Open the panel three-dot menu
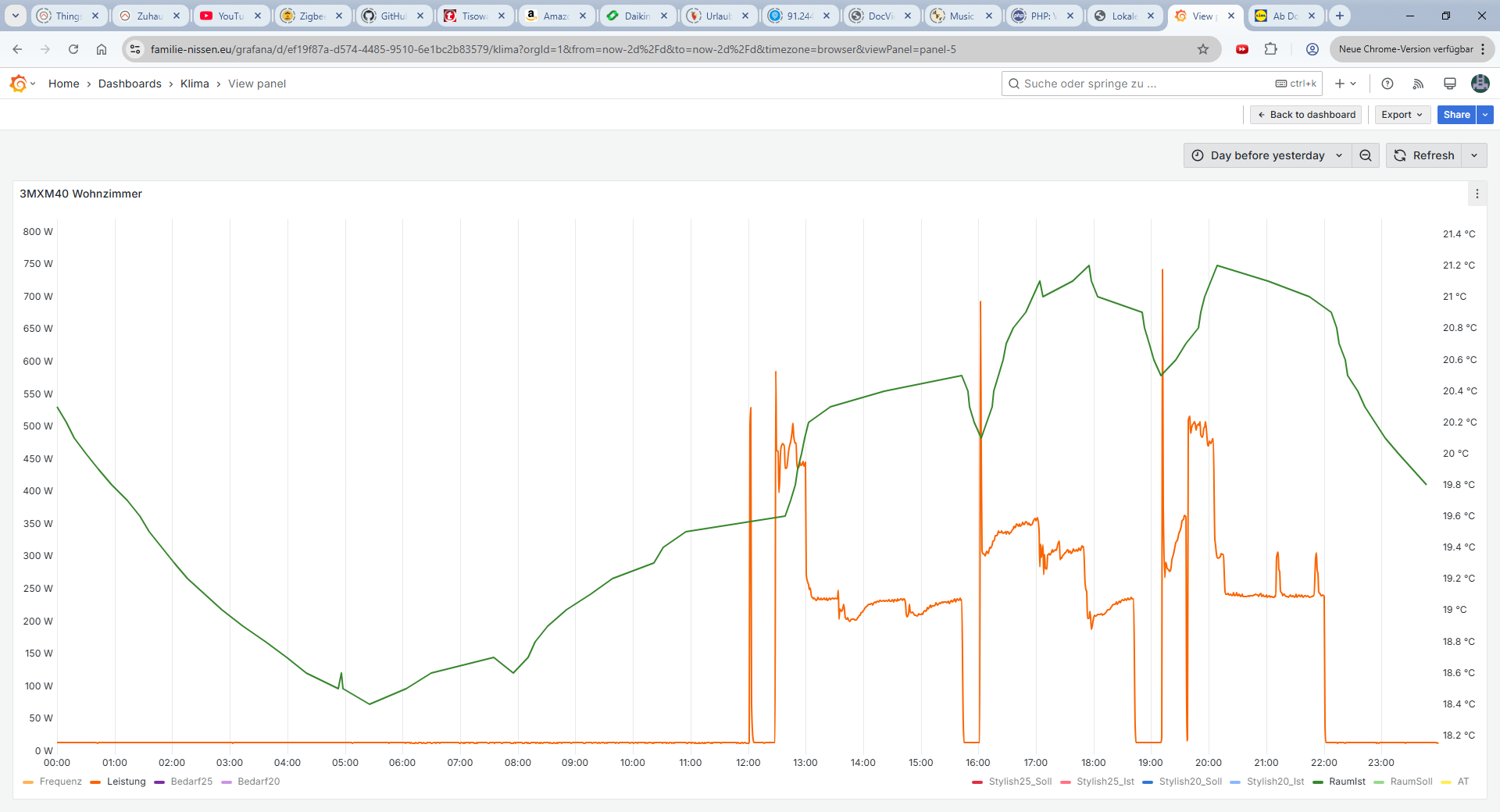The image size is (1500, 812). point(1477,194)
